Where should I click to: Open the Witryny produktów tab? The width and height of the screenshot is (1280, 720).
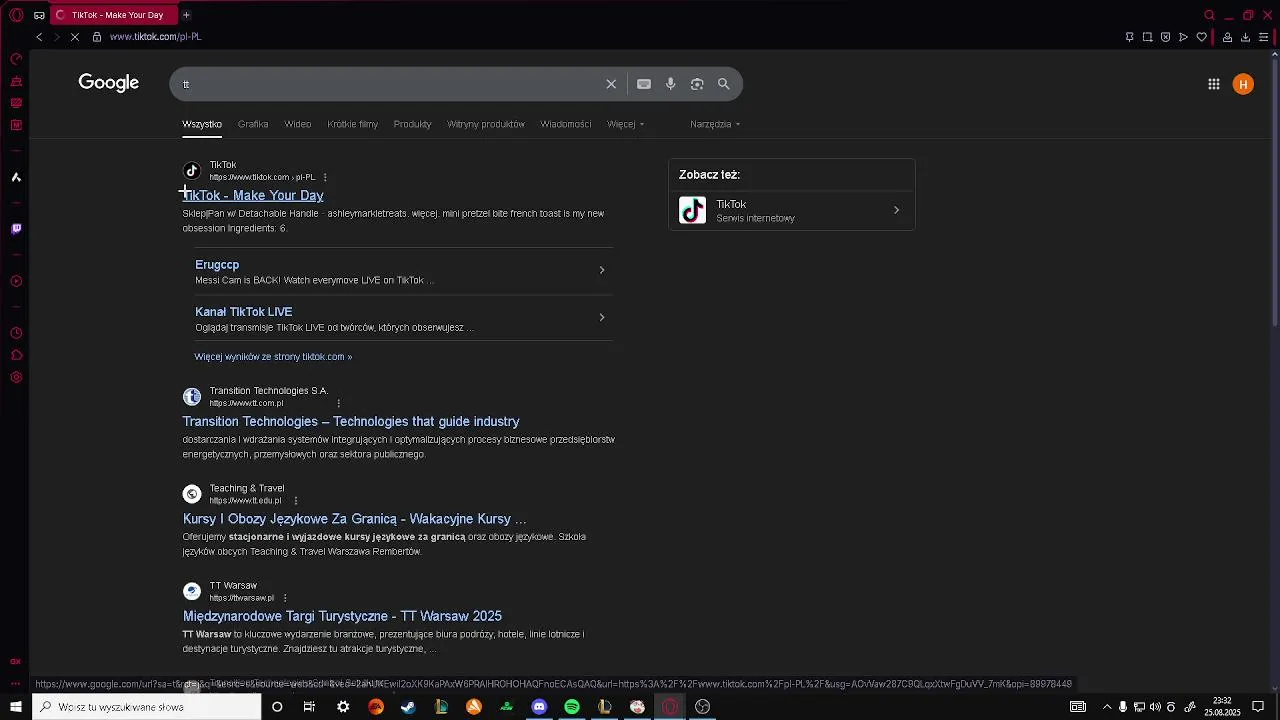pyautogui.click(x=486, y=124)
